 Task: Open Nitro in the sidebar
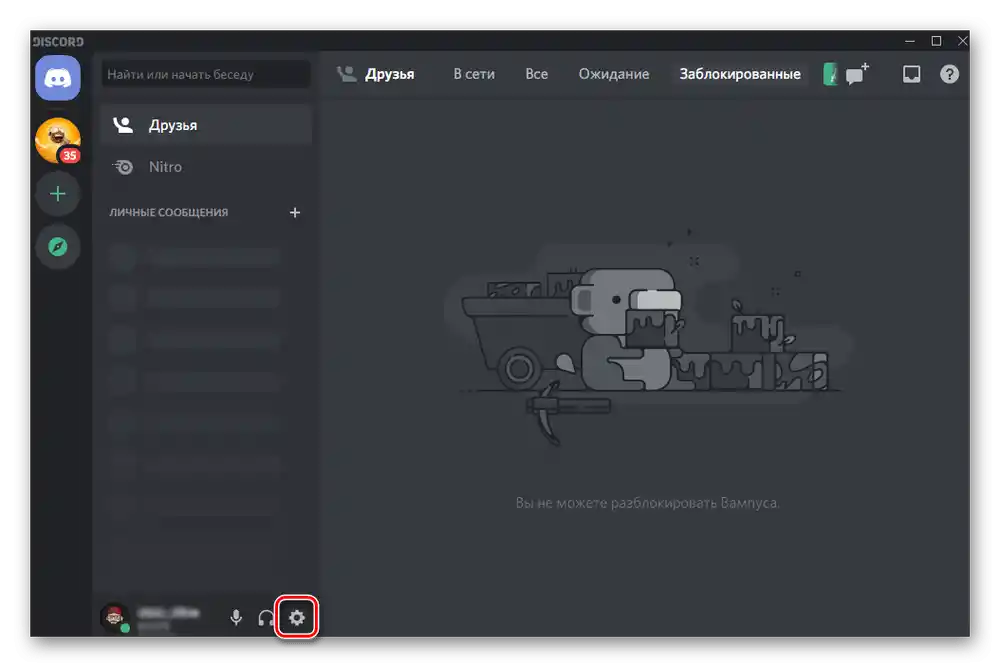(x=206, y=166)
